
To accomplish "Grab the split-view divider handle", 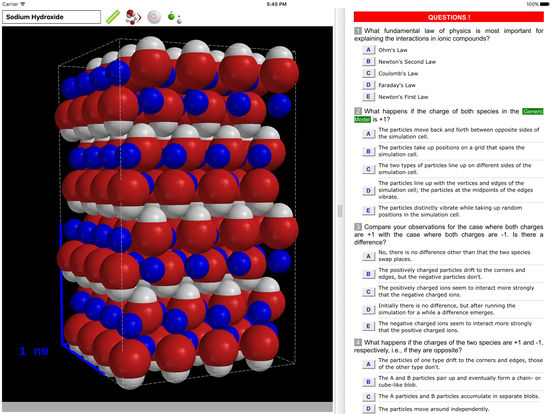I will click(x=340, y=211).
